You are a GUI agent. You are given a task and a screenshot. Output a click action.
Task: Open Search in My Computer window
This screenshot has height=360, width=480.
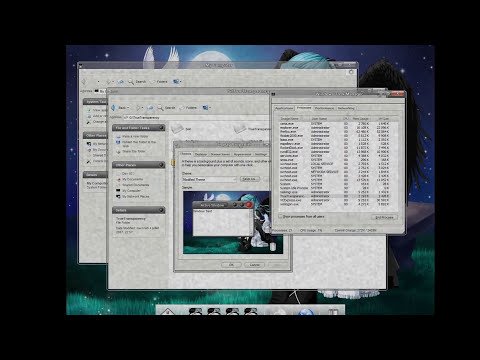click(137, 81)
